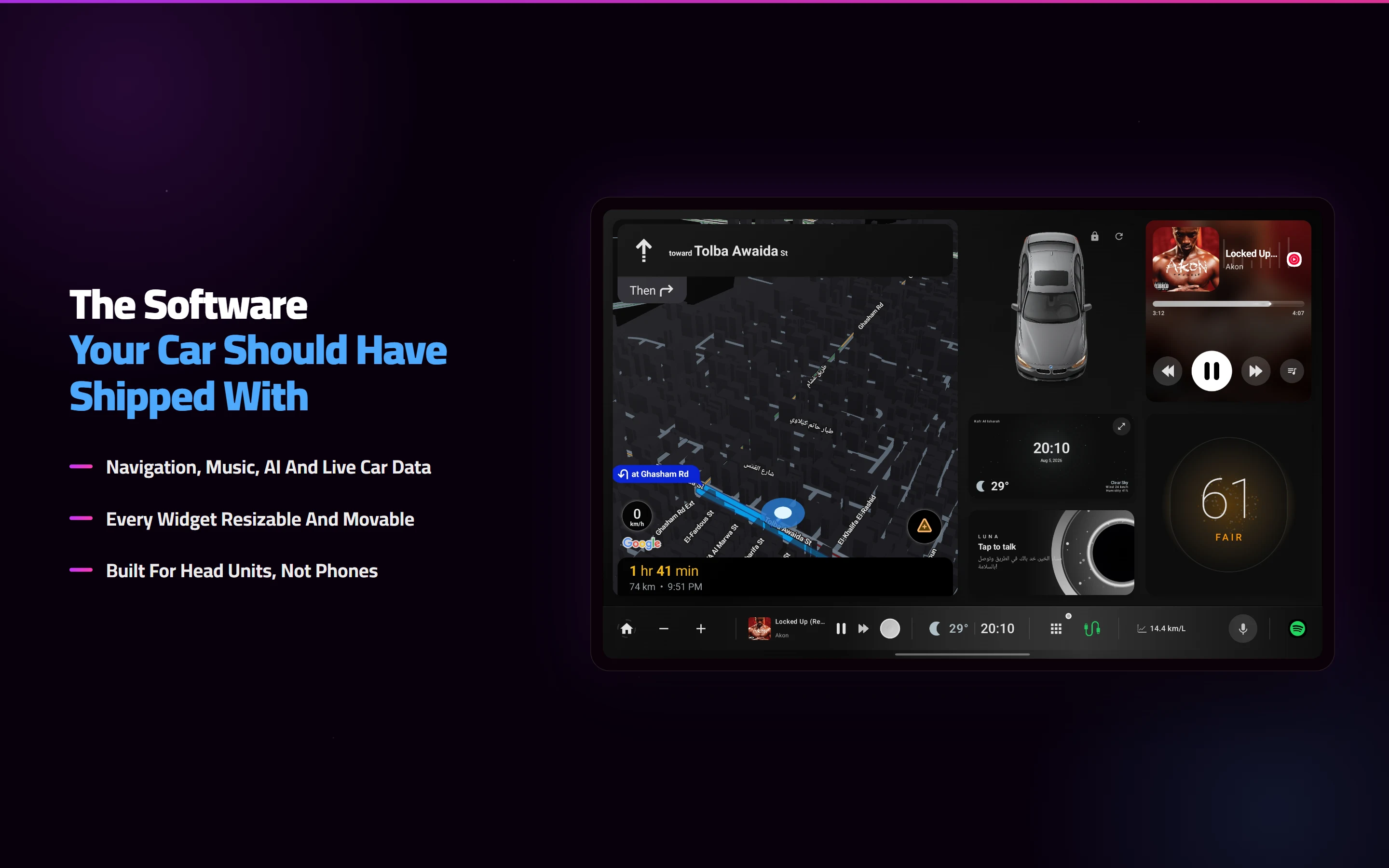This screenshot has width=1389, height=868.
Task: Open Locked Up album thumbnail in dock
Action: pos(759,629)
